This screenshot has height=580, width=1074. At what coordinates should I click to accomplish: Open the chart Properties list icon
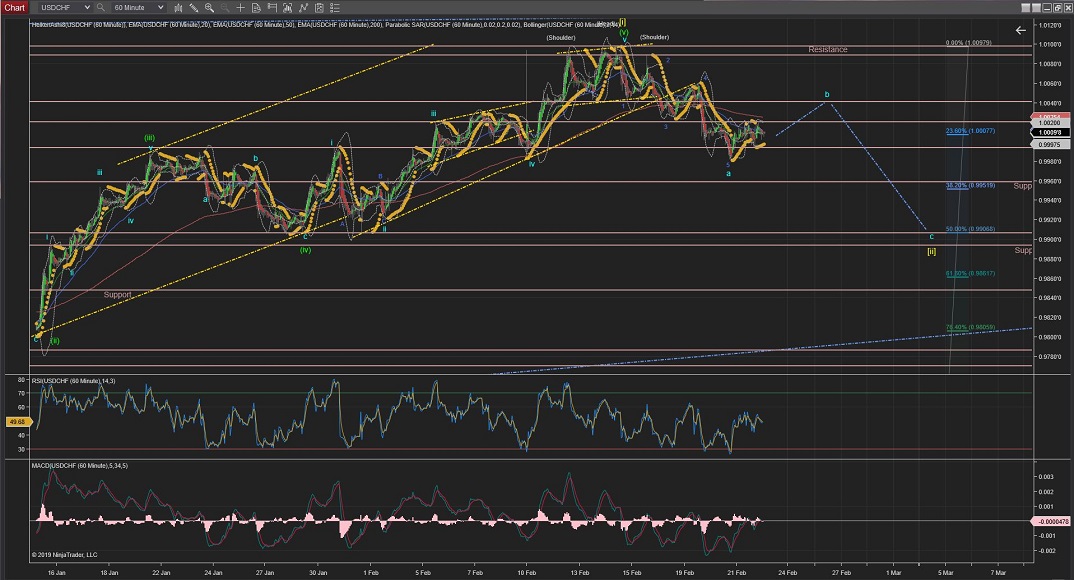point(335,7)
